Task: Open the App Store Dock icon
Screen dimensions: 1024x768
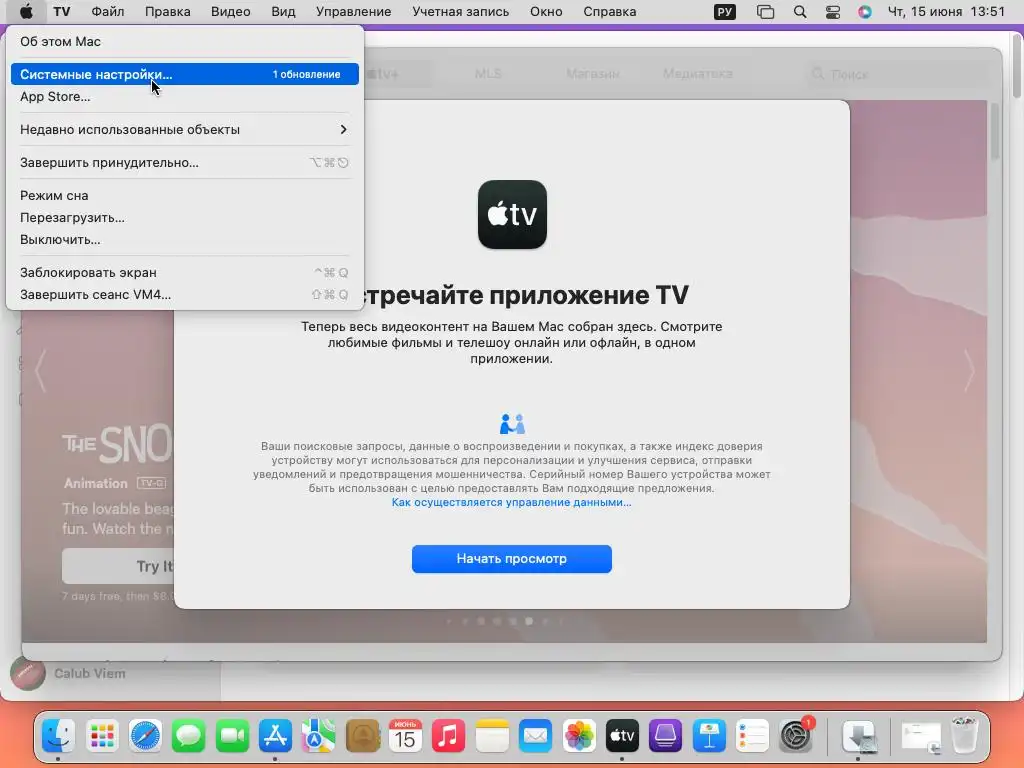Action: click(x=275, y=736)
